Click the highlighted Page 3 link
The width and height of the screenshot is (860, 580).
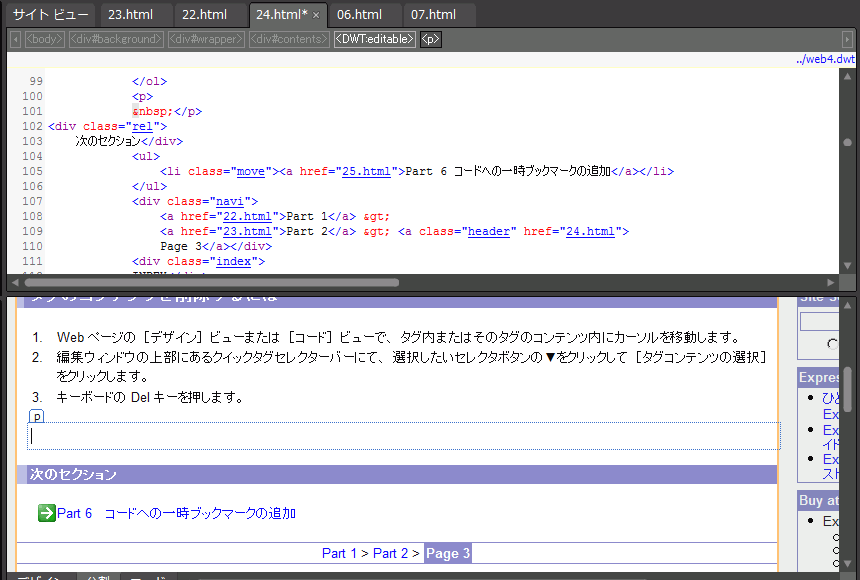tap(448, 553)
